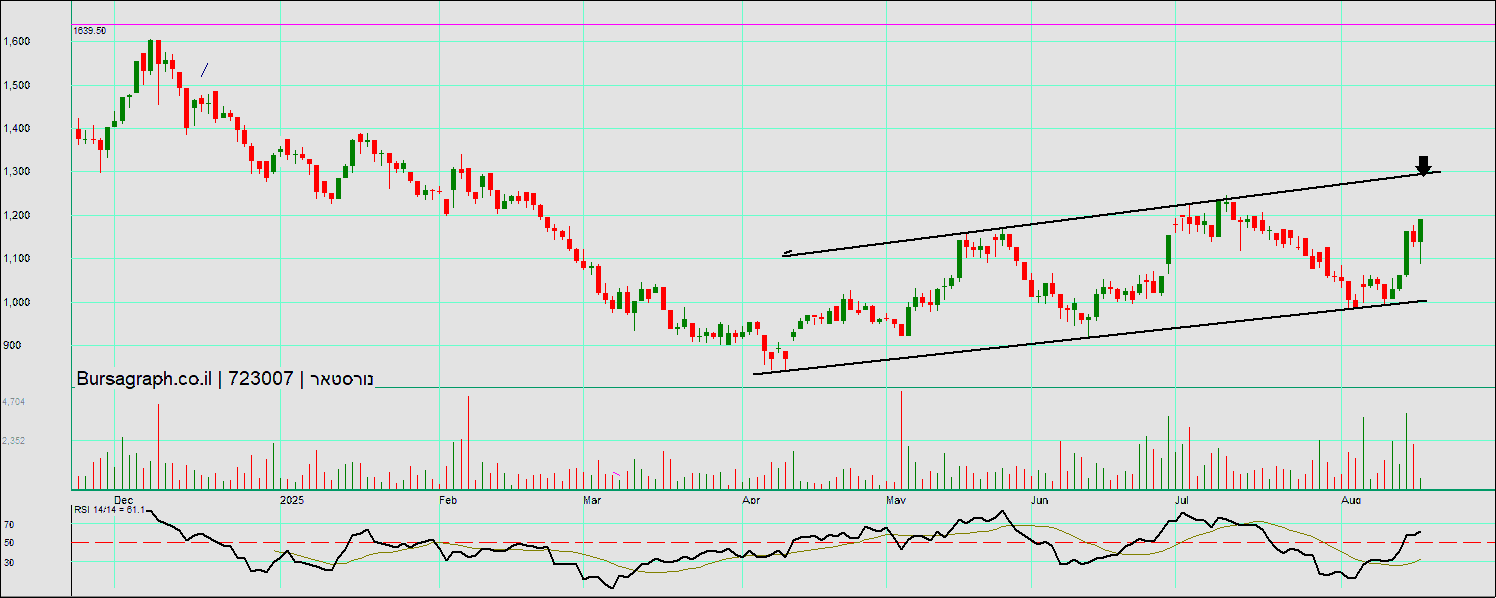Screen dimensions: 1496x598
Task: Select the 2025 year label
Action: point(292,499)
